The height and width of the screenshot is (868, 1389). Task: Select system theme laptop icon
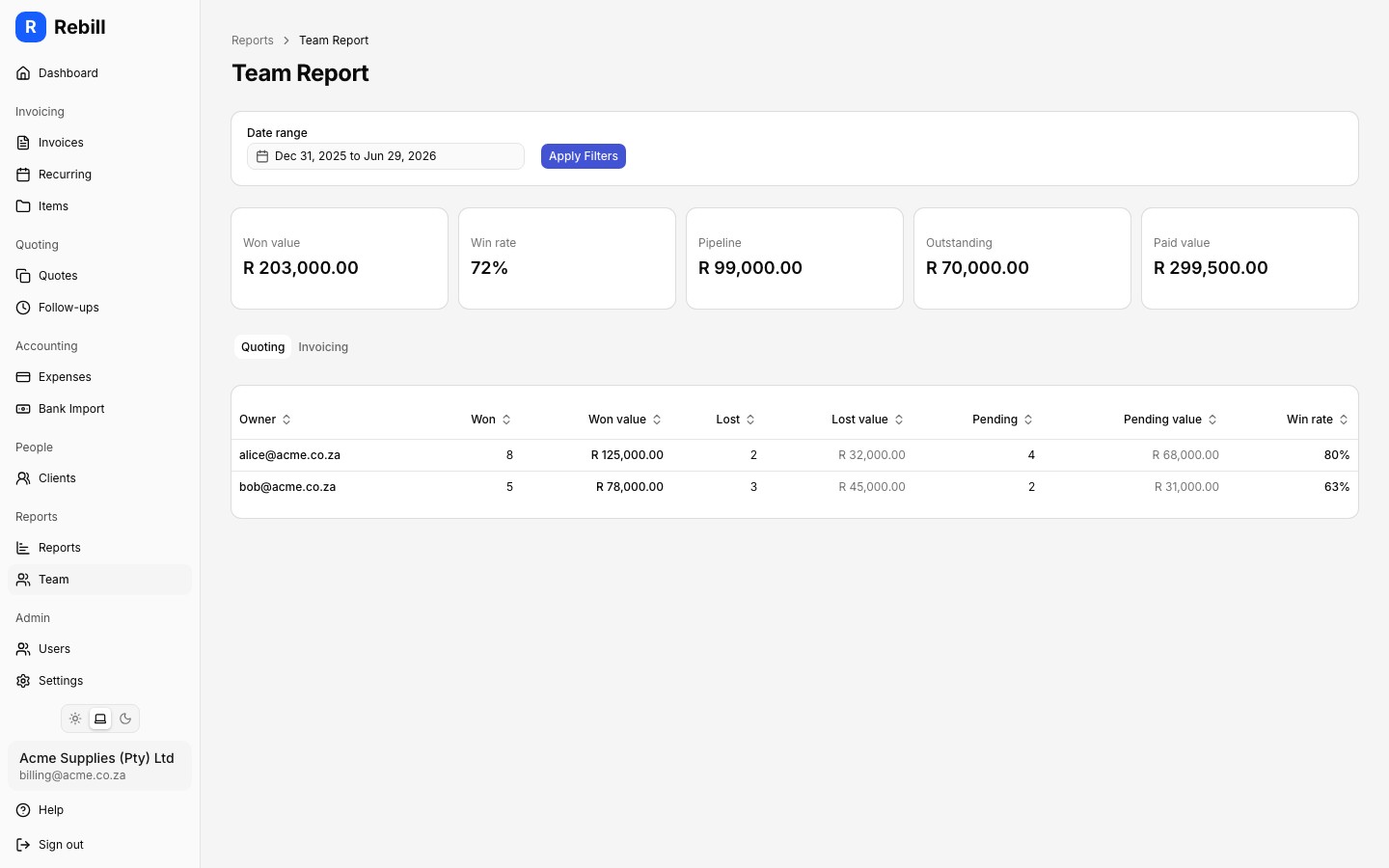(100, 719)
